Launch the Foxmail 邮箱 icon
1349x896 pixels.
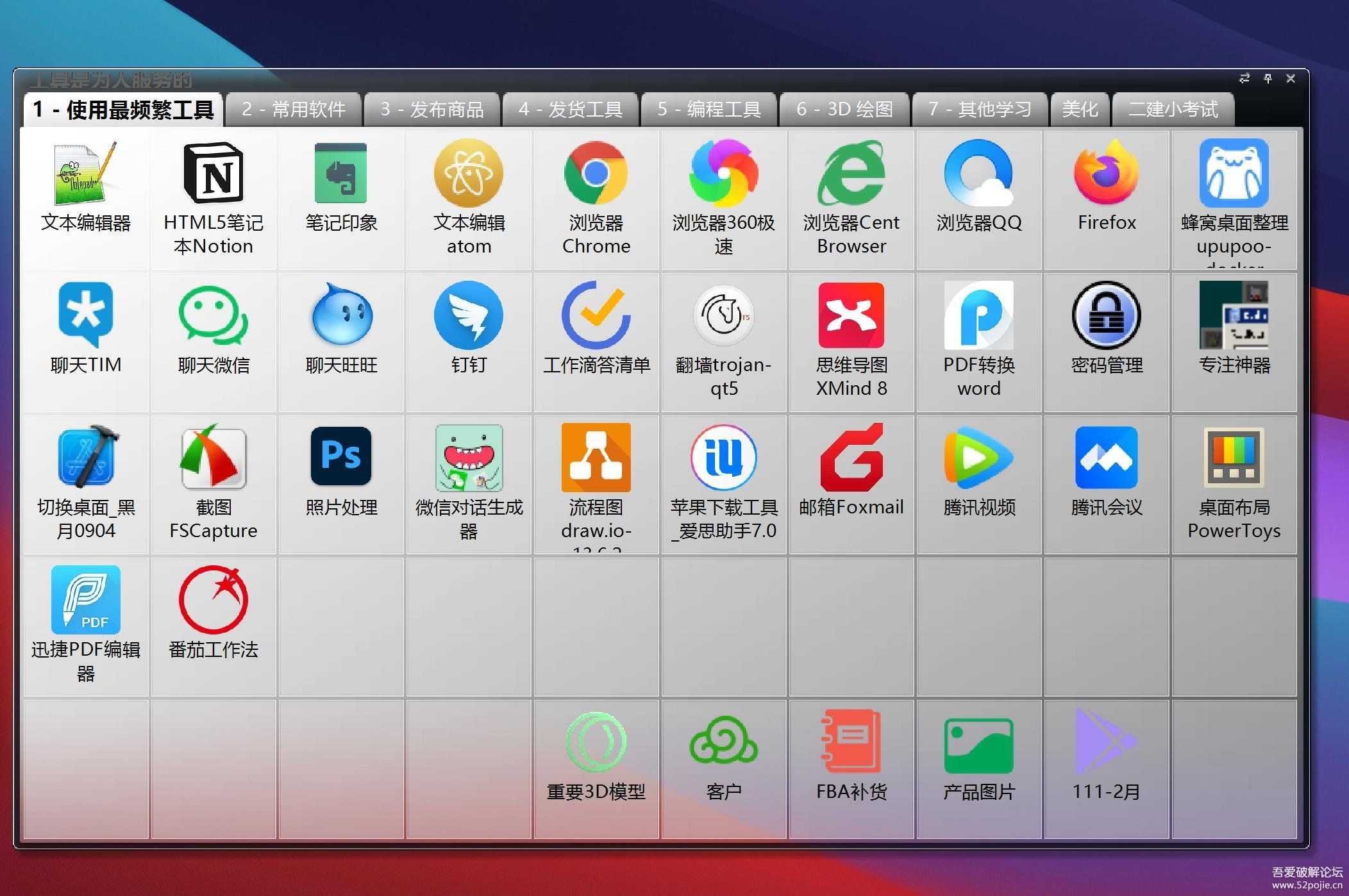[851, 458]
